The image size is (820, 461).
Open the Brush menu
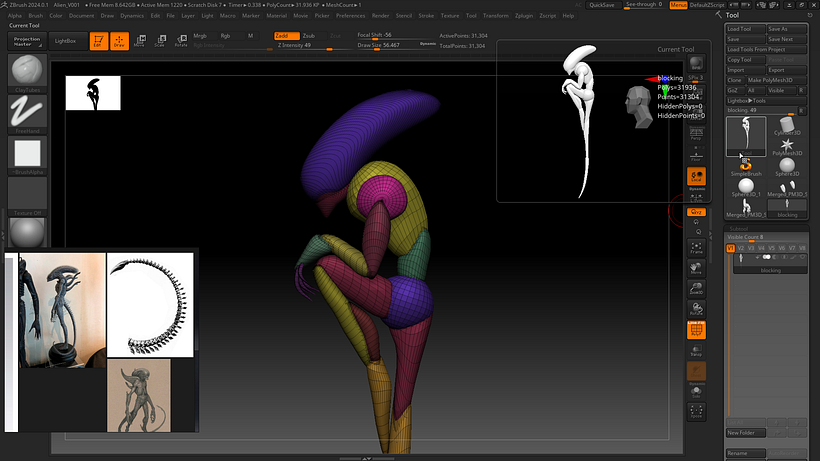tap(36, 16)
